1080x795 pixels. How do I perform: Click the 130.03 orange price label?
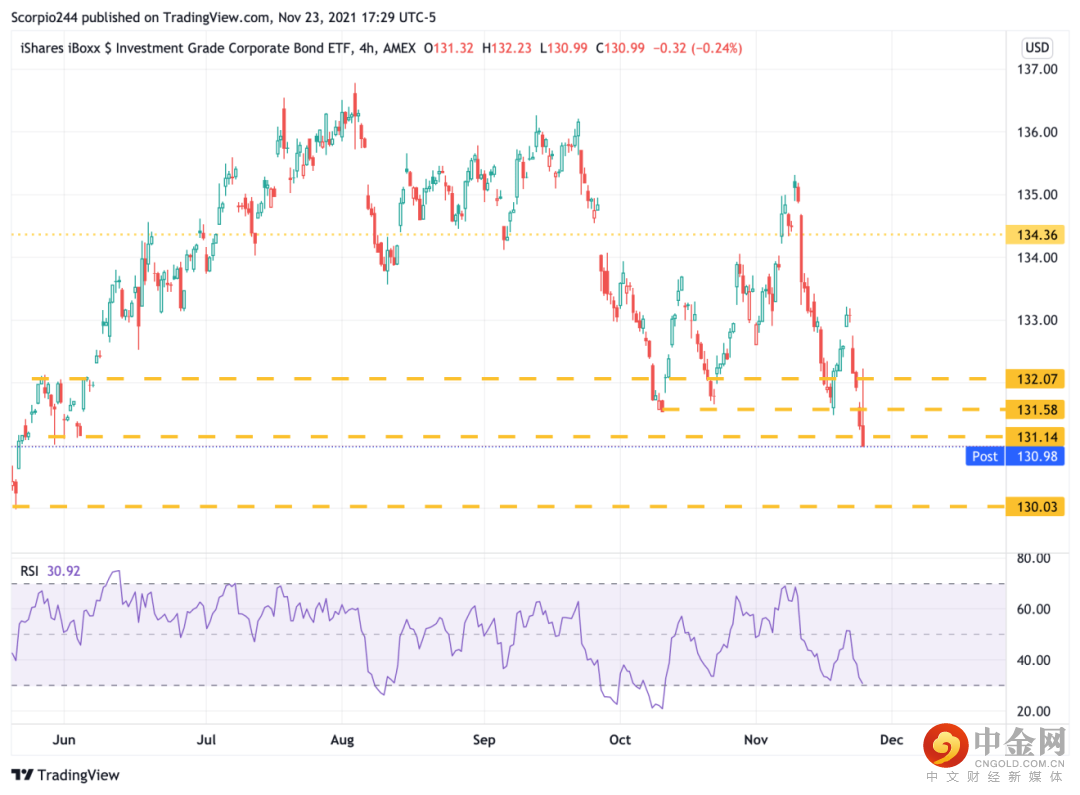point(1035,507)
